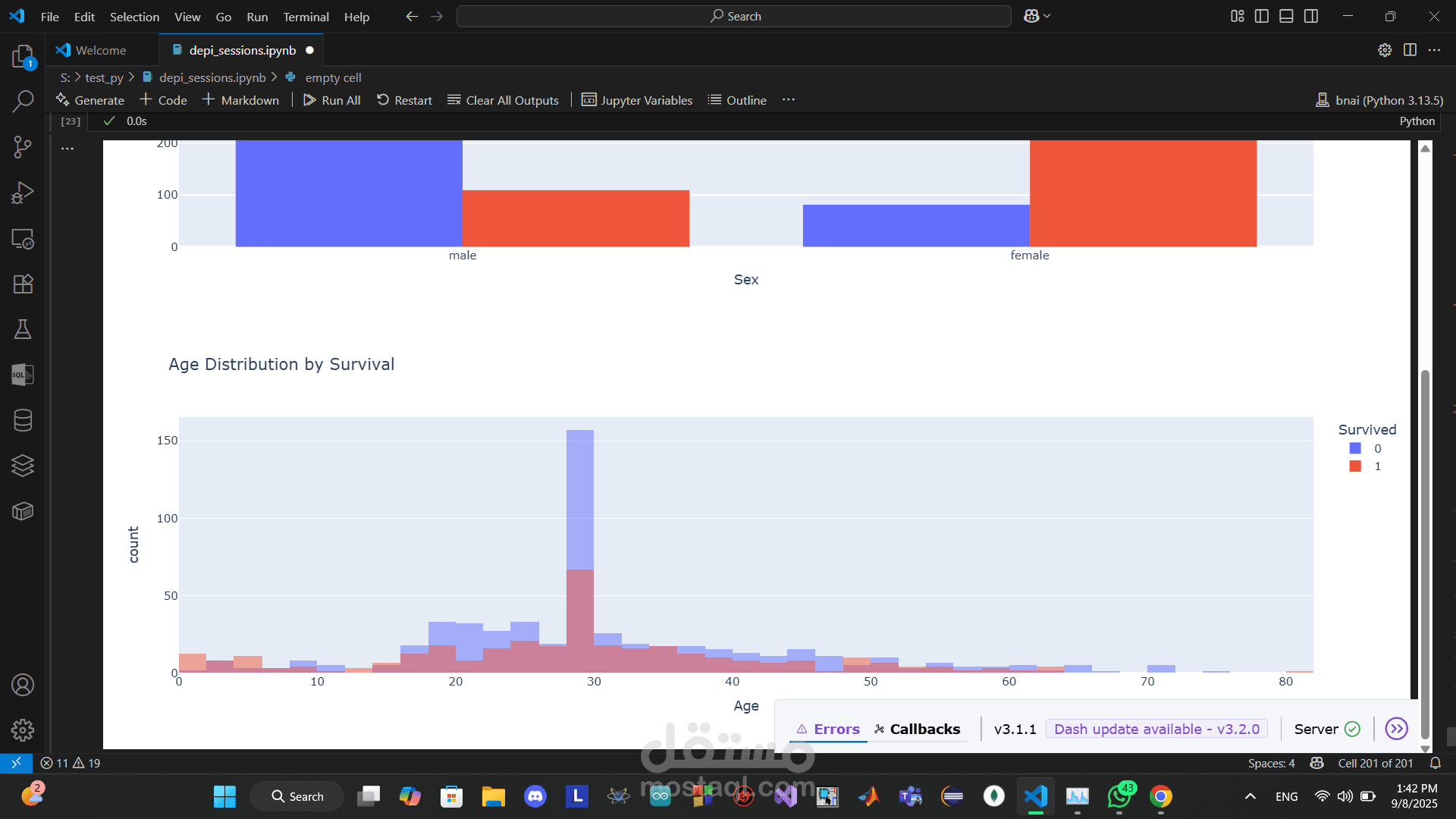Open the Terminal menu
Viewport: 1456px width, 819px height.
click(x=306, y=17)
